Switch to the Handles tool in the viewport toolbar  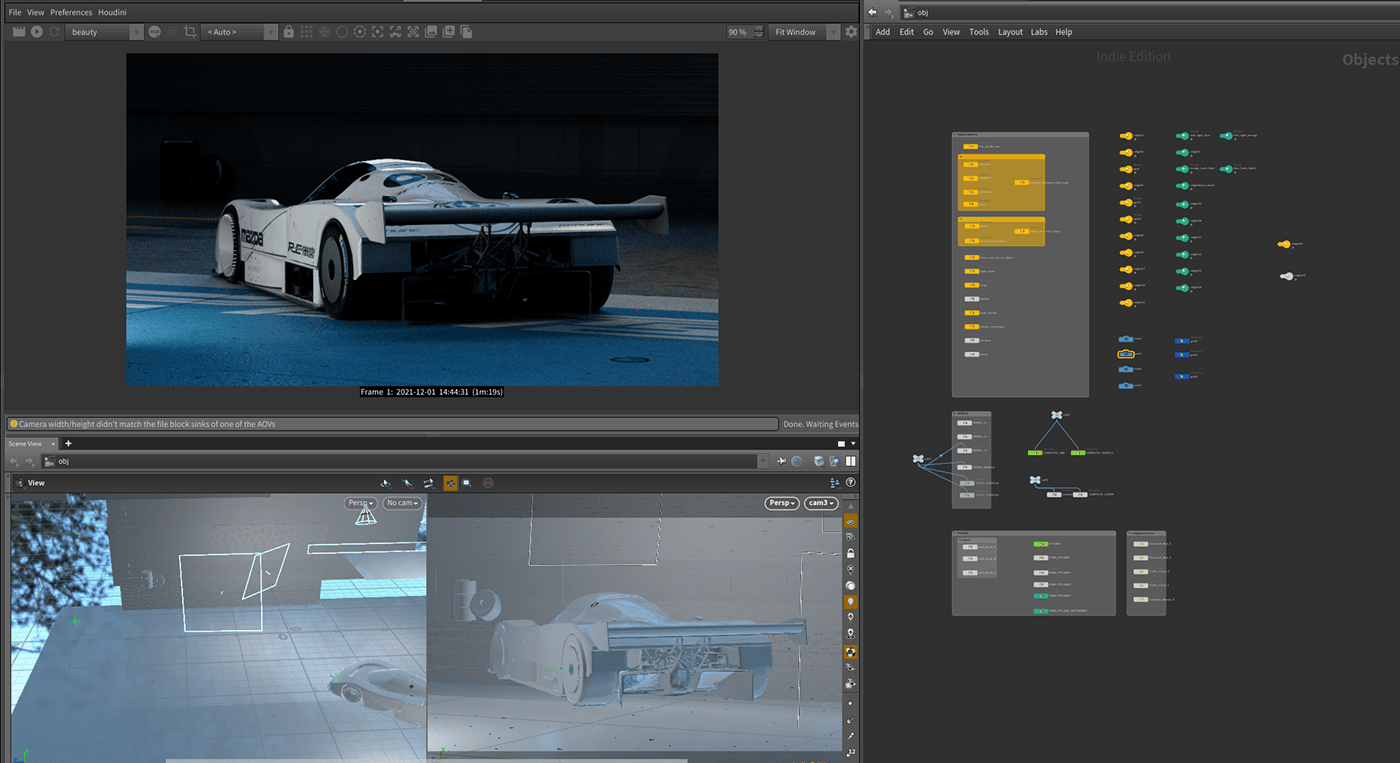coord(429,483)
